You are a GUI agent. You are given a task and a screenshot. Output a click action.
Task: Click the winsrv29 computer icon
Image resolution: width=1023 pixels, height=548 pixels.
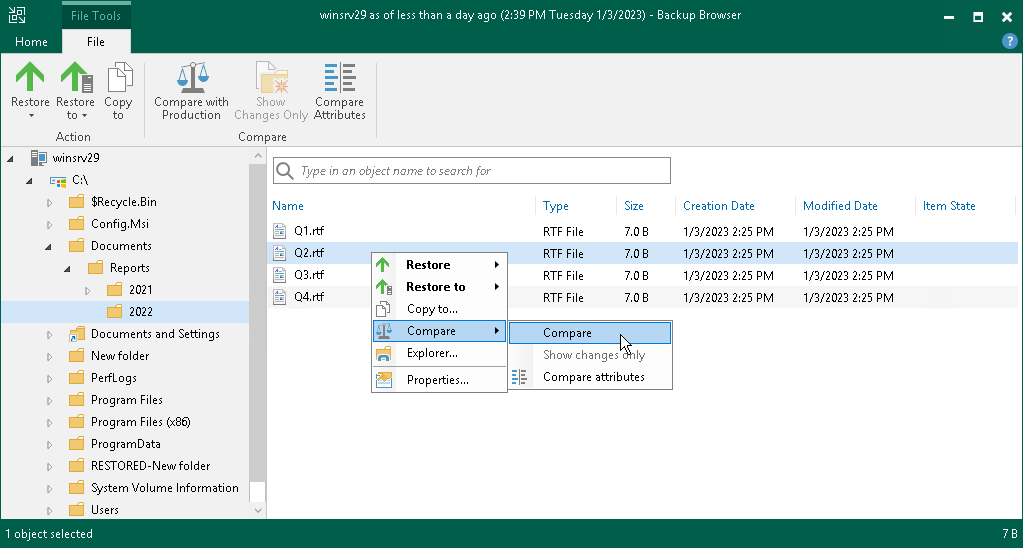pos(39,158)
